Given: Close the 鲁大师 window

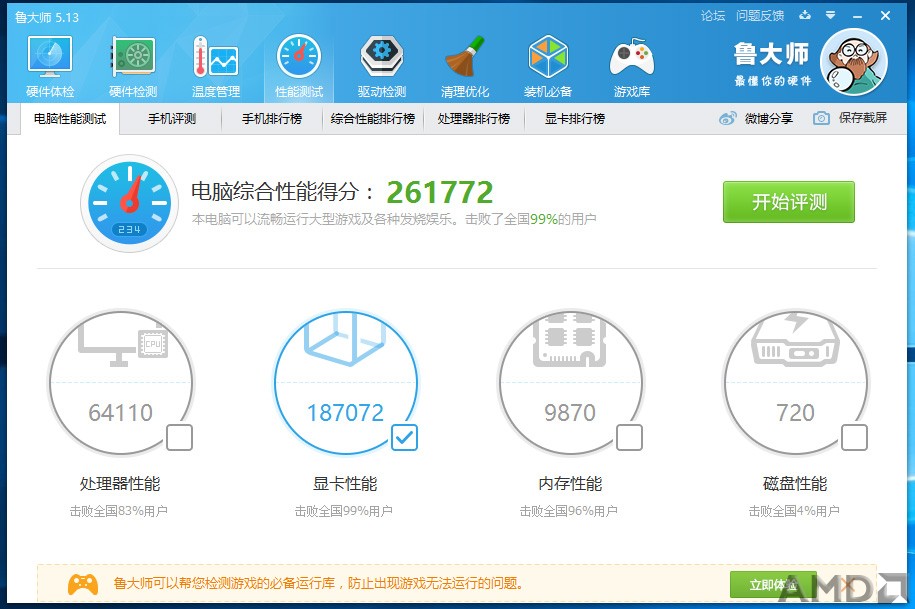Looking at the screenshot, I should coord(885,16).
